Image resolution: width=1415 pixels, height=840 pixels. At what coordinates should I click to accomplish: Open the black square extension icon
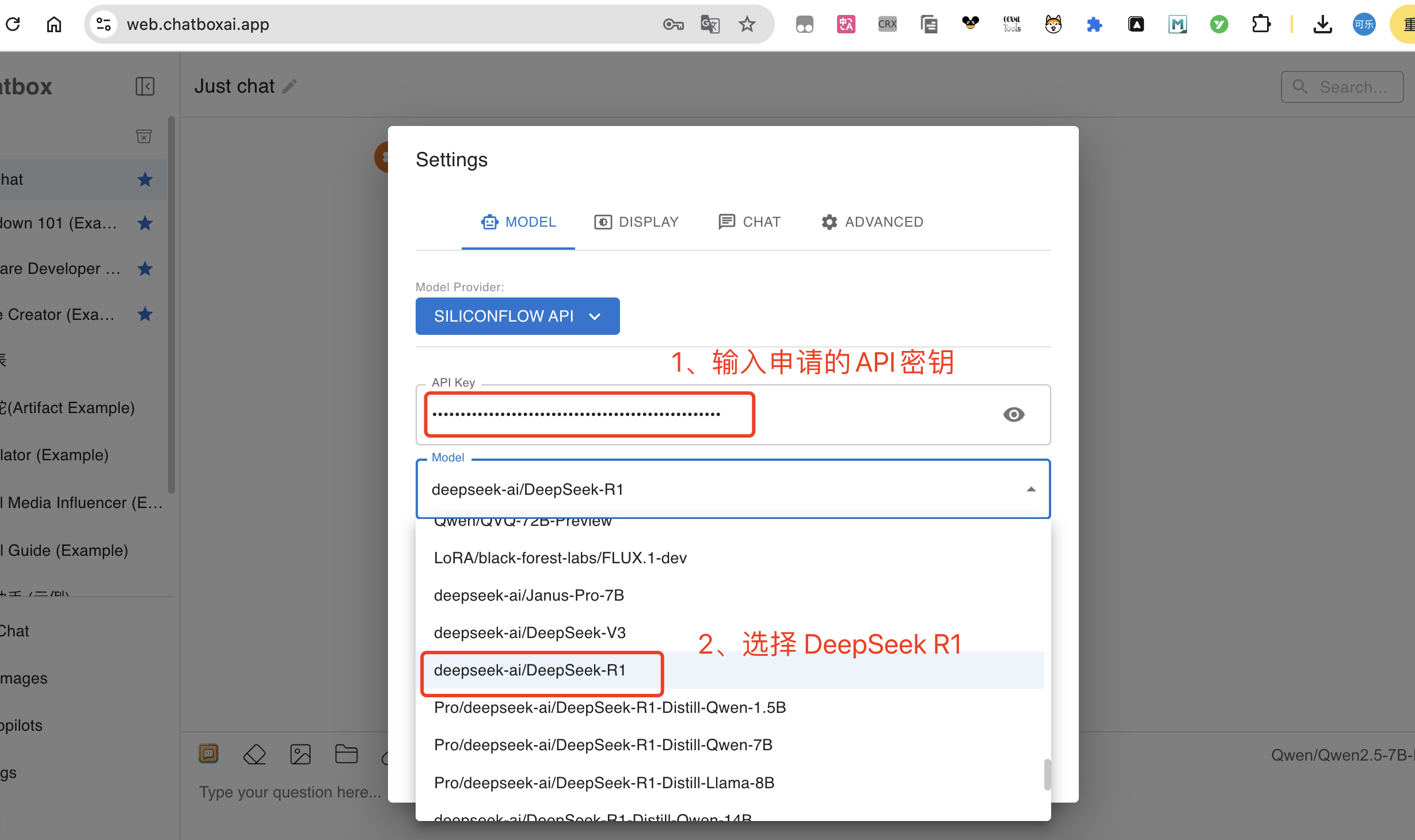point(1136,24)
